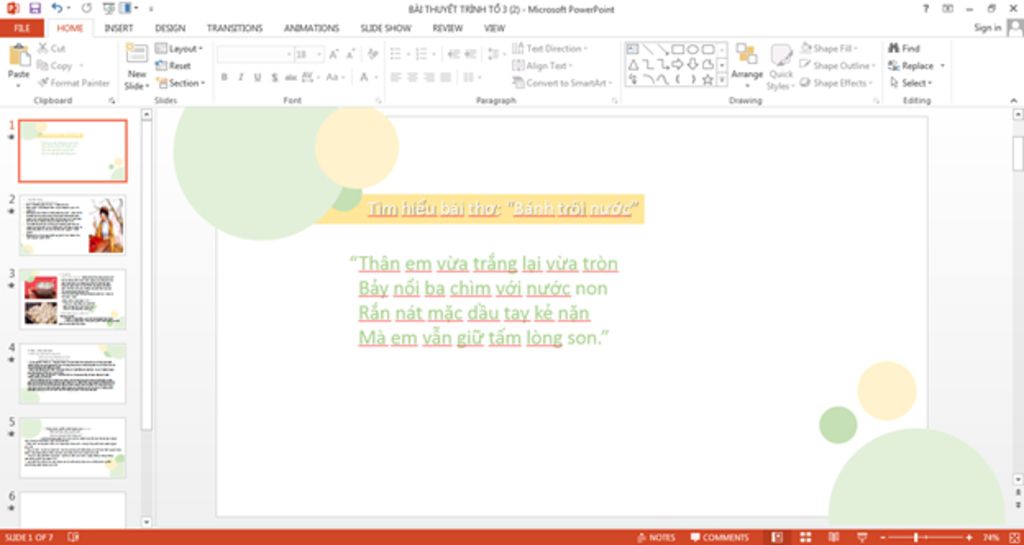
Task: Apply text shadow formatting
Action: point(274,78)
